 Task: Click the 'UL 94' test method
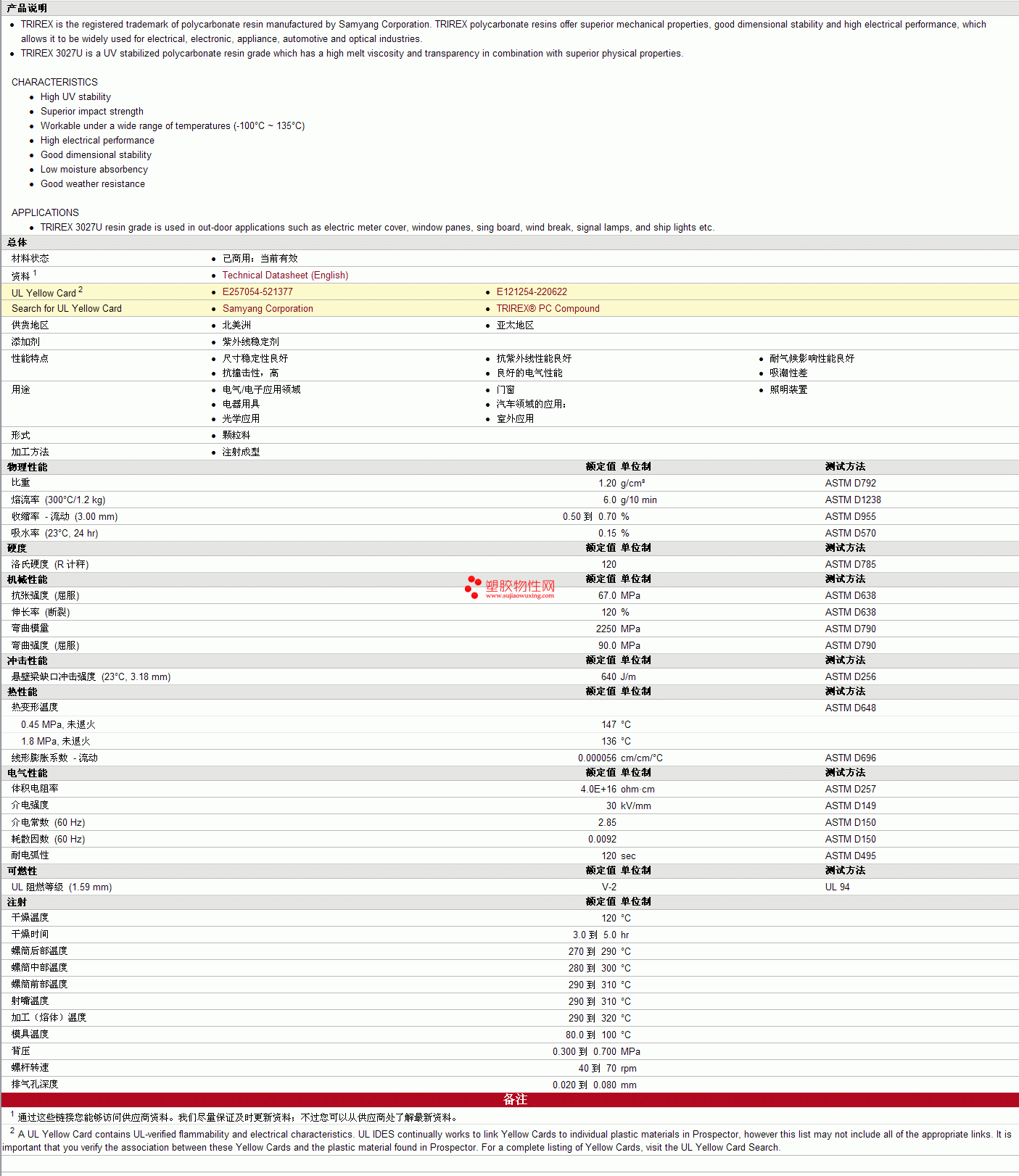pos(838,887)
